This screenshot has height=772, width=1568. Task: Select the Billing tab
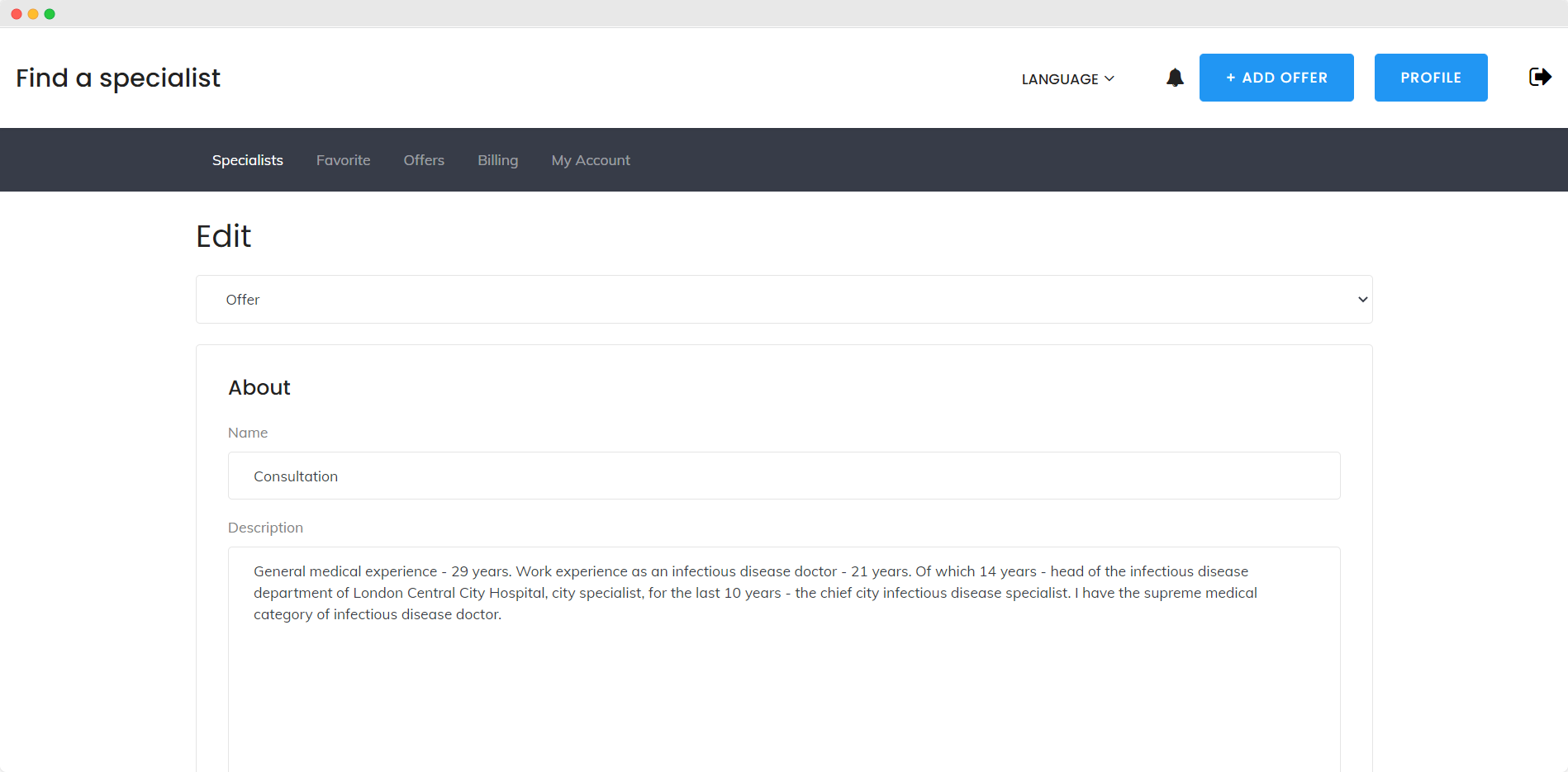(x=498, y=160)
